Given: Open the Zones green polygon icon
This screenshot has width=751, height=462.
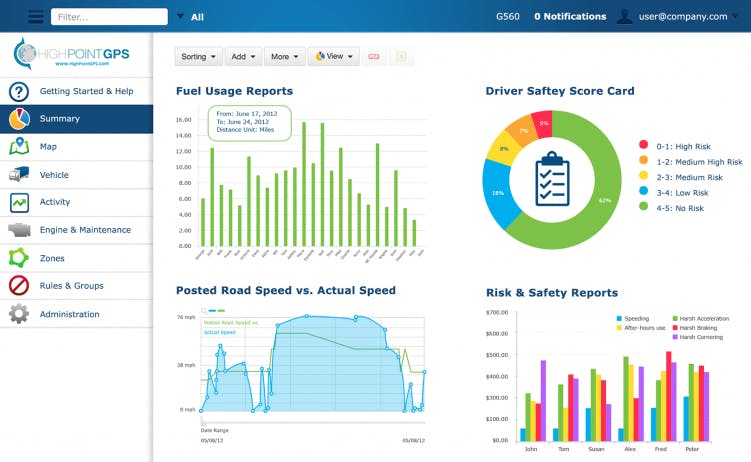Looking at the screenshot, I should click(19, 258).
